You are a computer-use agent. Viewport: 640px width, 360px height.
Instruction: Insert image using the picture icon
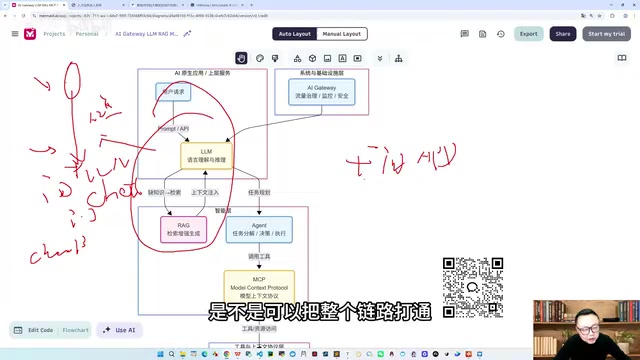[x=327, y=58]
